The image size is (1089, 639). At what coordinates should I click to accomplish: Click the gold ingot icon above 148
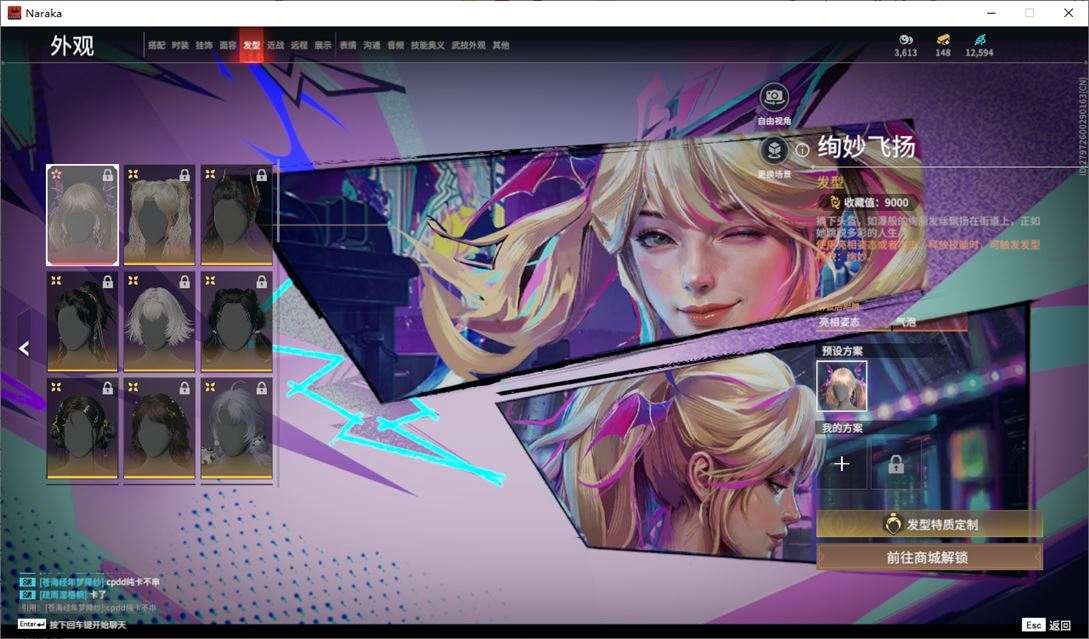pyautogui.click(x=942, y=40)
